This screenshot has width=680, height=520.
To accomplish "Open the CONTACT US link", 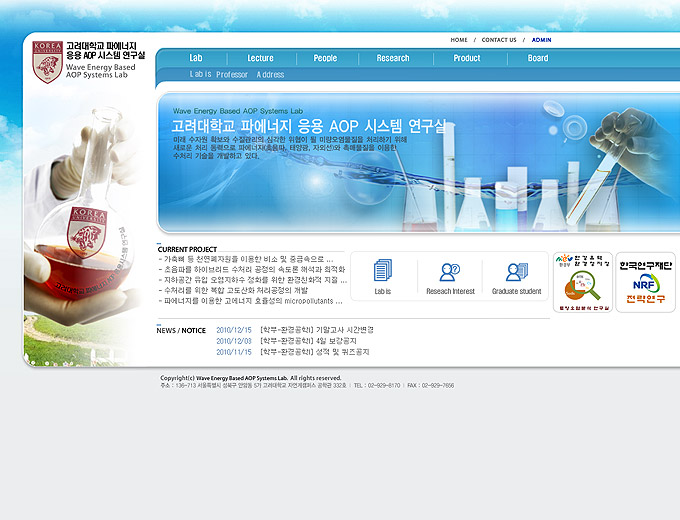I will click(x=499, y=40).
